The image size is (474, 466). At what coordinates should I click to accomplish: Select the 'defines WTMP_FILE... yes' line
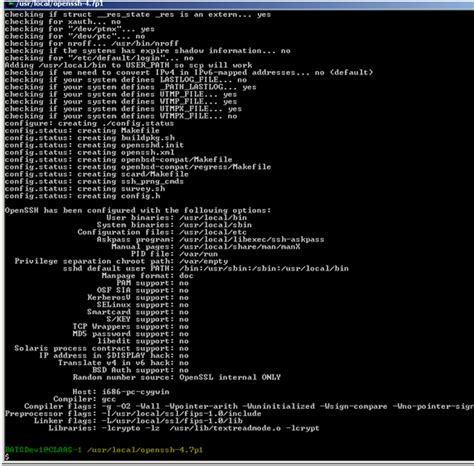(x=121, y=102)
